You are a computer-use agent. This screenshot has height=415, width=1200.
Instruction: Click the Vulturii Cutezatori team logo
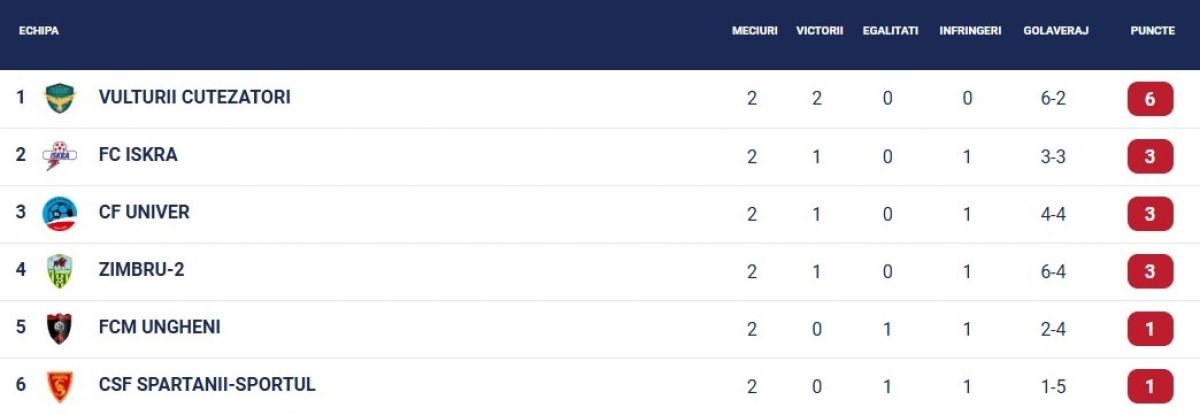coord(60,98)
